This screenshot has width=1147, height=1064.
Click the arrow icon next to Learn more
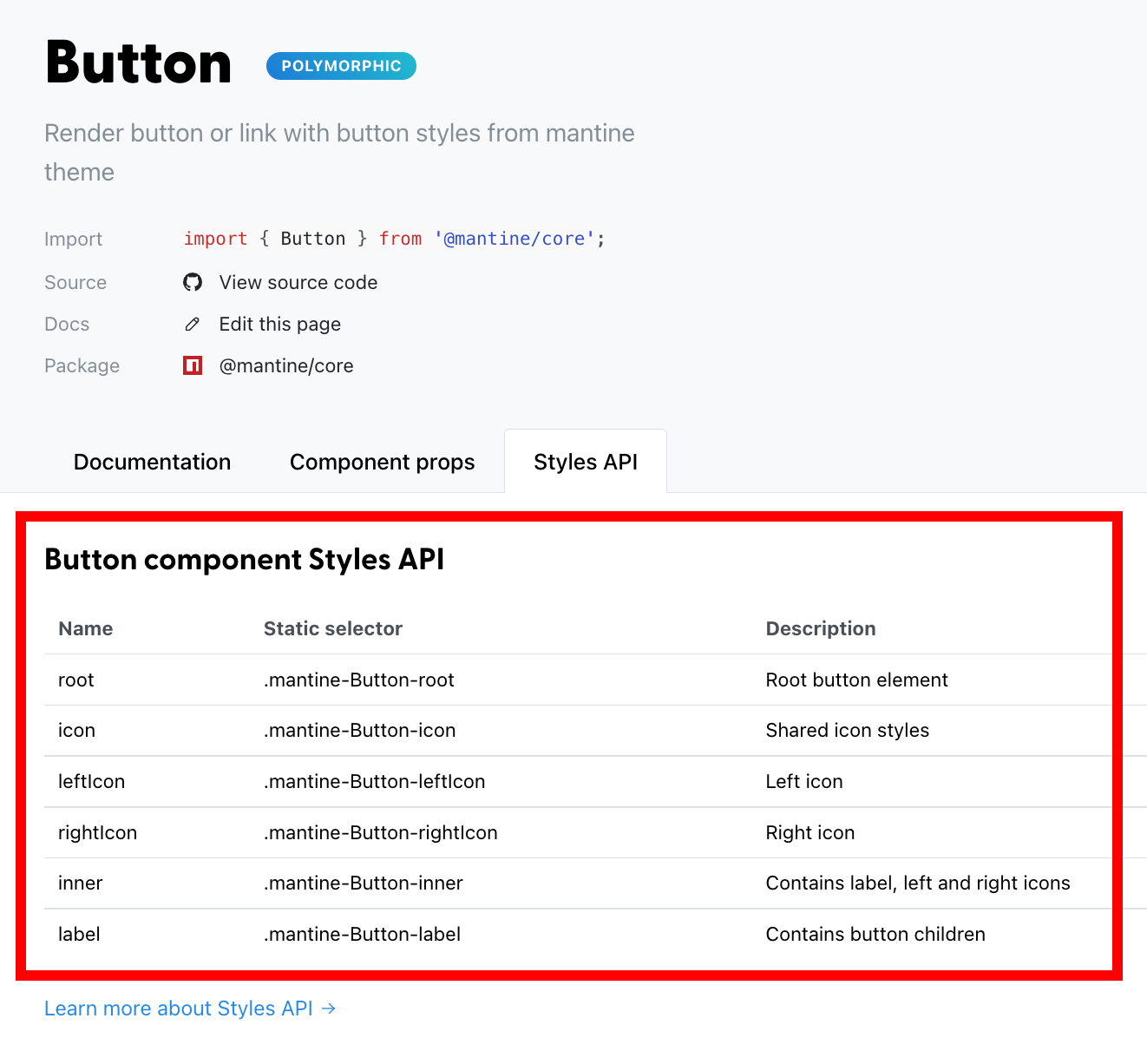(x=328, y=1008)
